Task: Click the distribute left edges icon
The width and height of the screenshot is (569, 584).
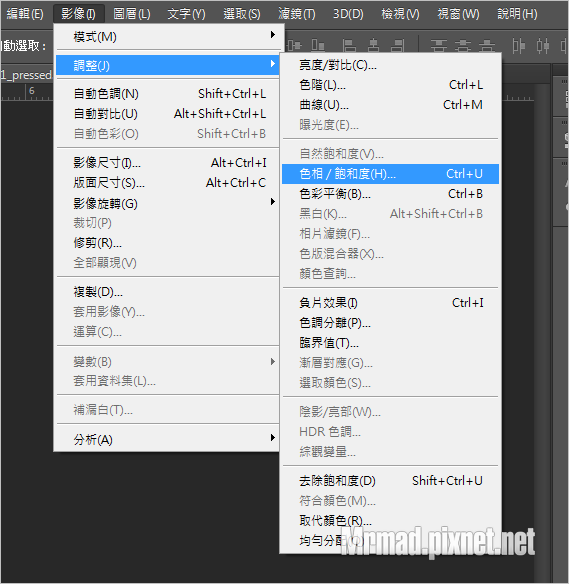Action: point(518,45)
